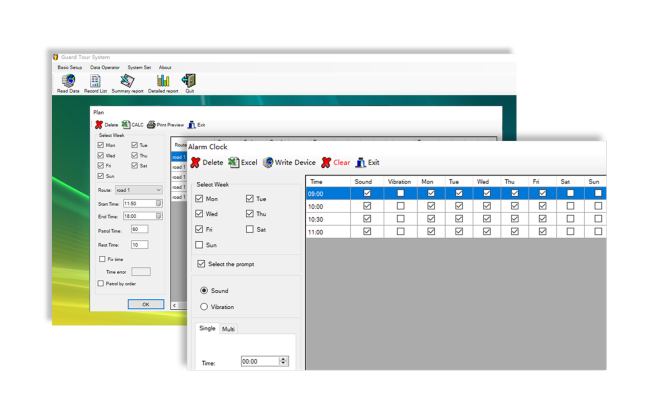Toggle the Select the prompt checkbox
This screenshot has width=650, height=416.
click(201, 264)
